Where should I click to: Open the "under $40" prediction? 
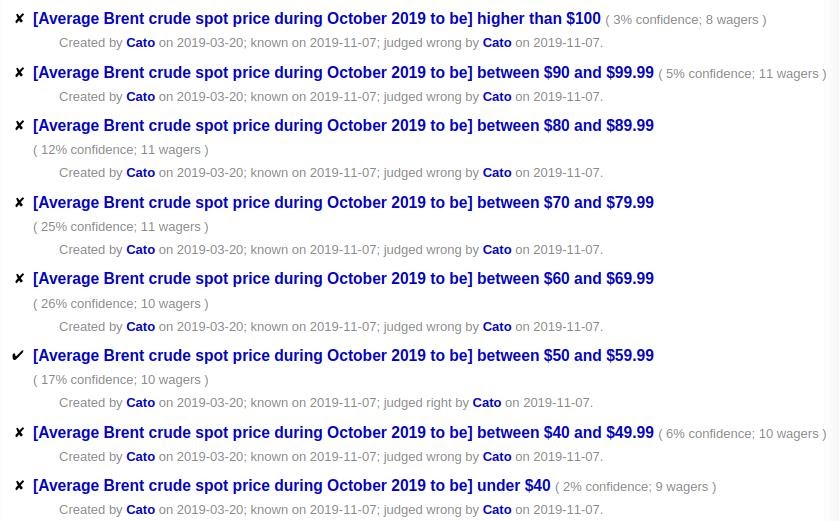tap(291, 486)
